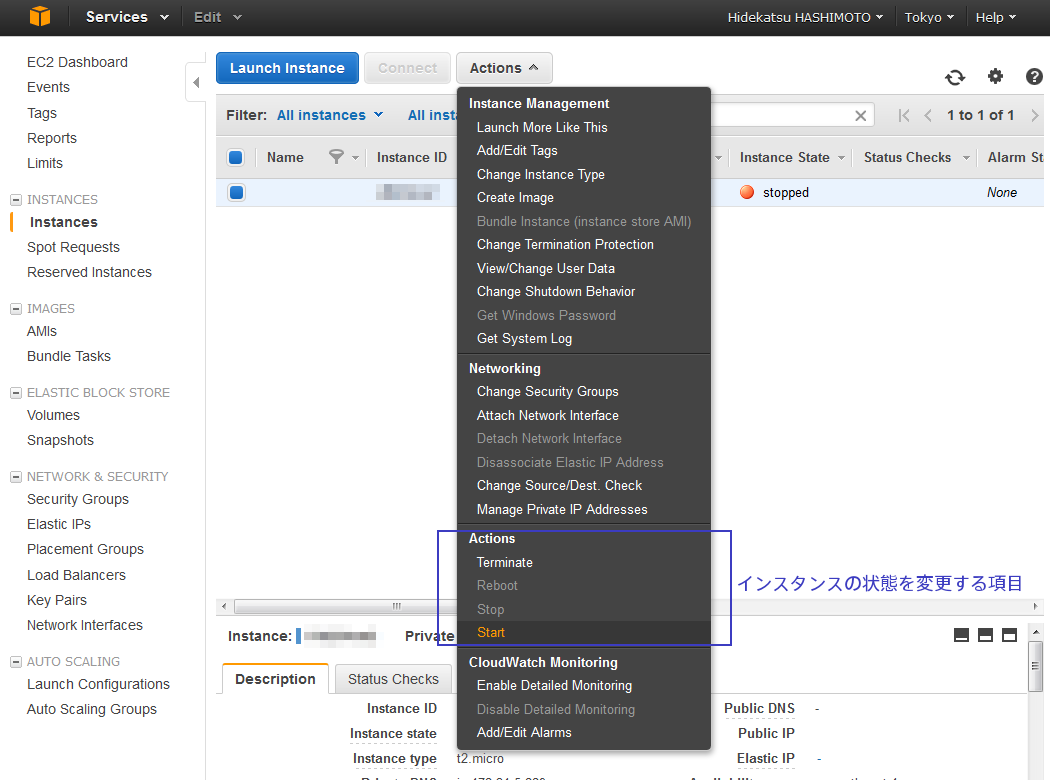
Task: Click the Launch Instance button
Action: [x=287, y=68]
